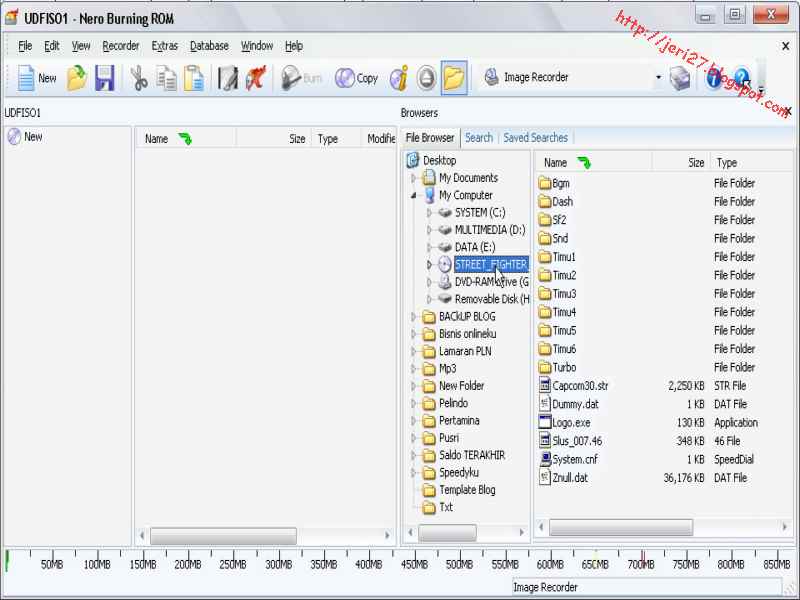800x600 pixels.
Task: Select the STREET_FIGHTER drive in the tree
Action: pyautogui.click(x=491, y=265)
